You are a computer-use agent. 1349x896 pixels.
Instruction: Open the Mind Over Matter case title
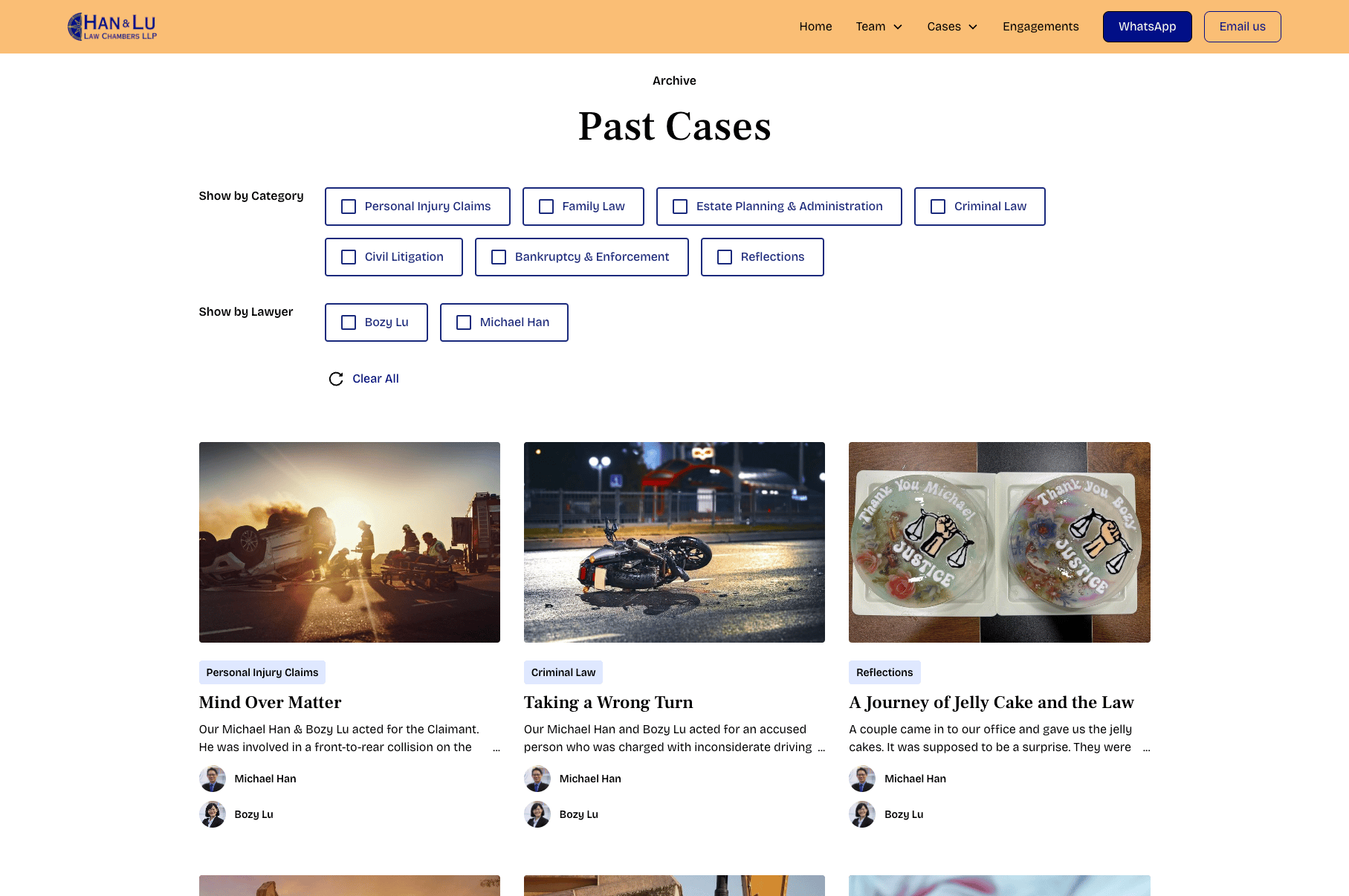[271, 702]
